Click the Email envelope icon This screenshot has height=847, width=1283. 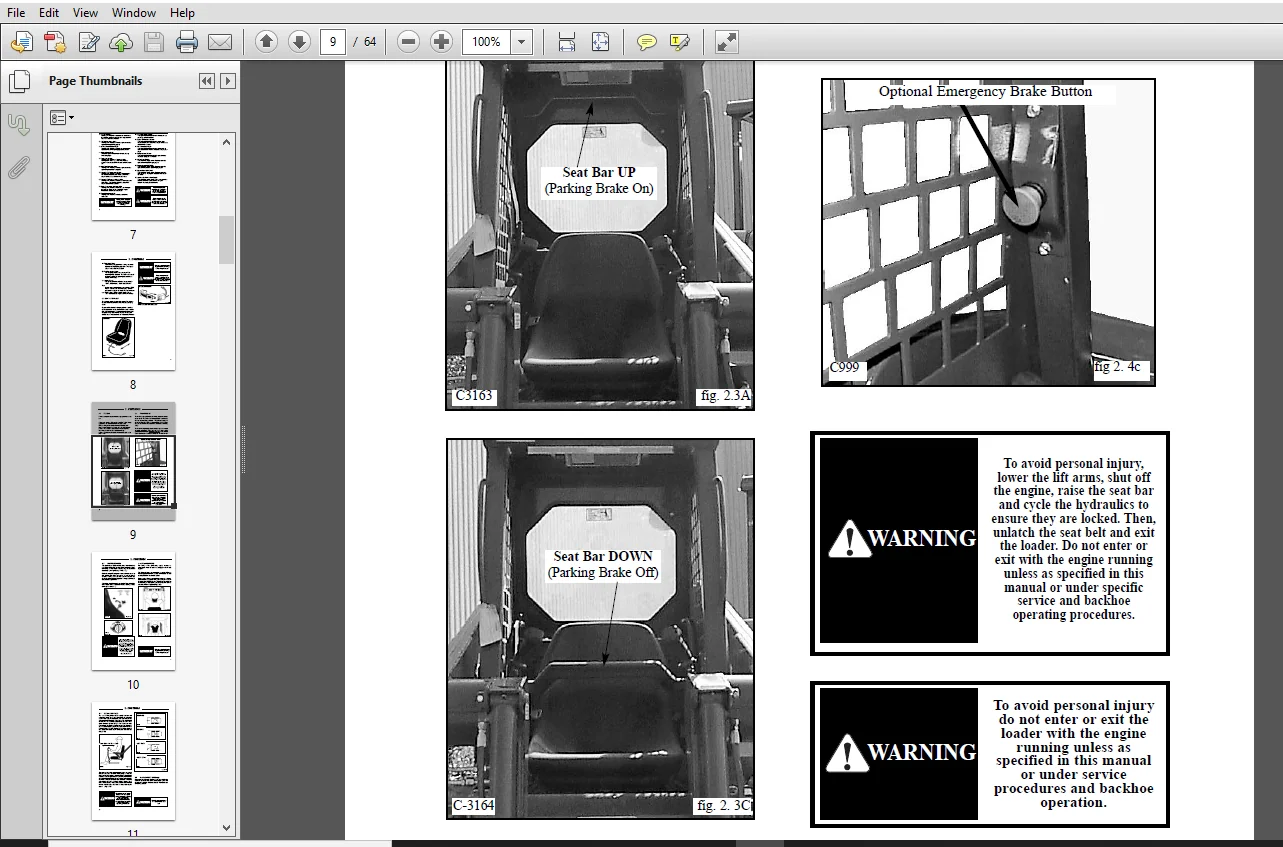pos(219,42)
